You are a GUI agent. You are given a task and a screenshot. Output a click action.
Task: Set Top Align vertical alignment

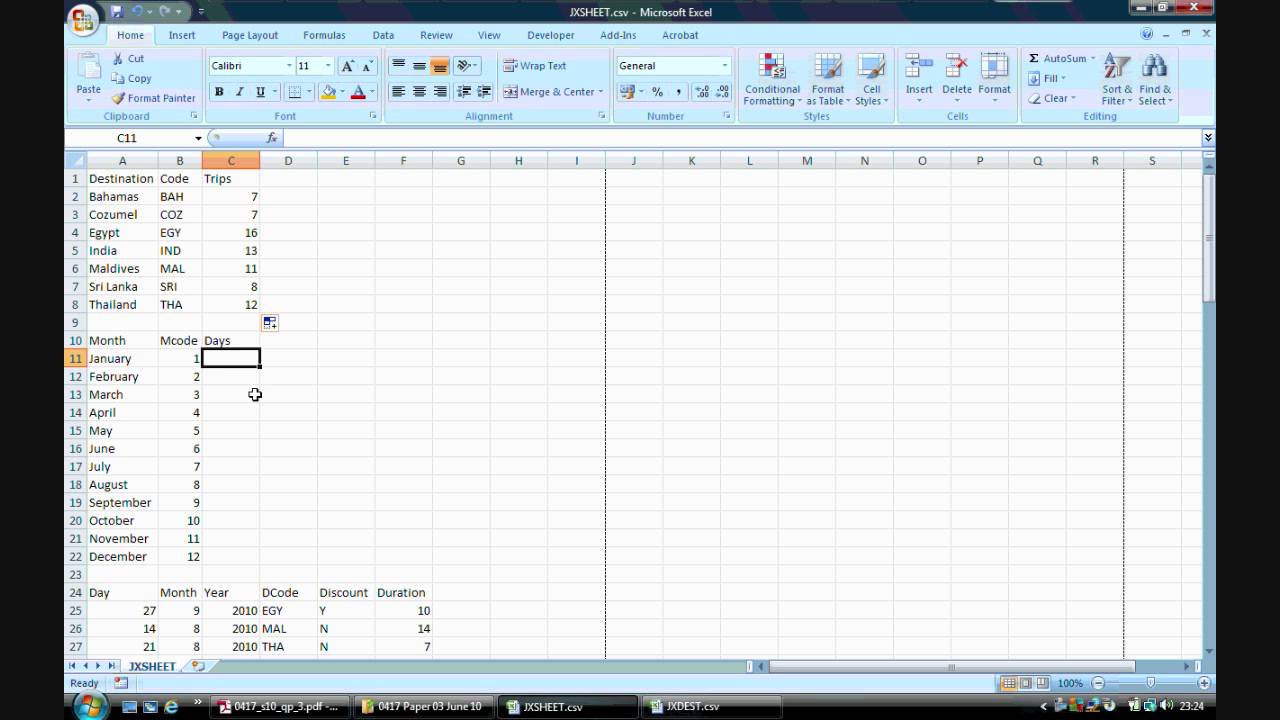pyautogui.click(x=398, y=66)
